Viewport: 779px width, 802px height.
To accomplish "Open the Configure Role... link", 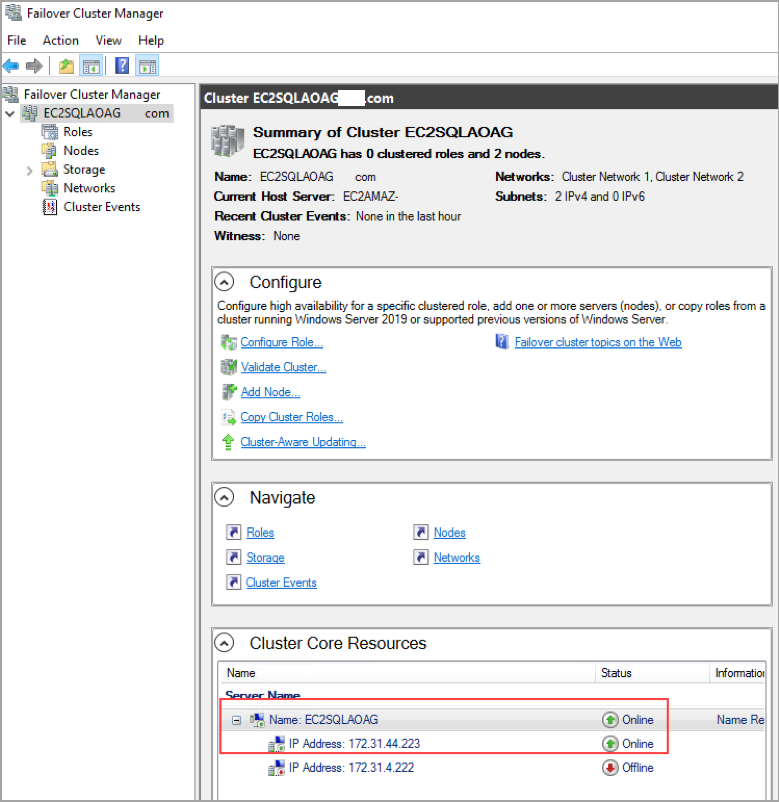I will (281, 342).
